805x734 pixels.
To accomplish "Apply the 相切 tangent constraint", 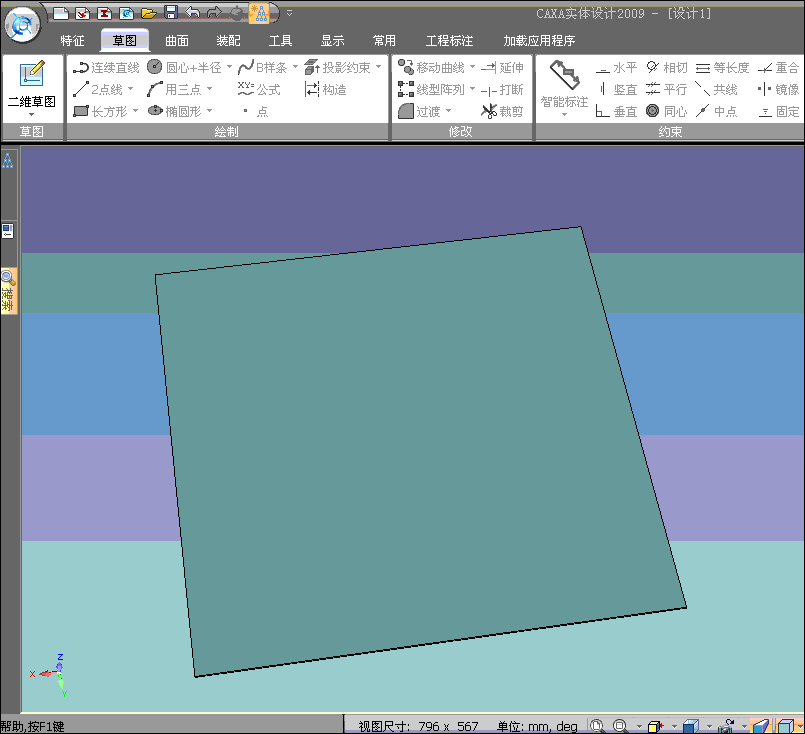I will (666, 67).
